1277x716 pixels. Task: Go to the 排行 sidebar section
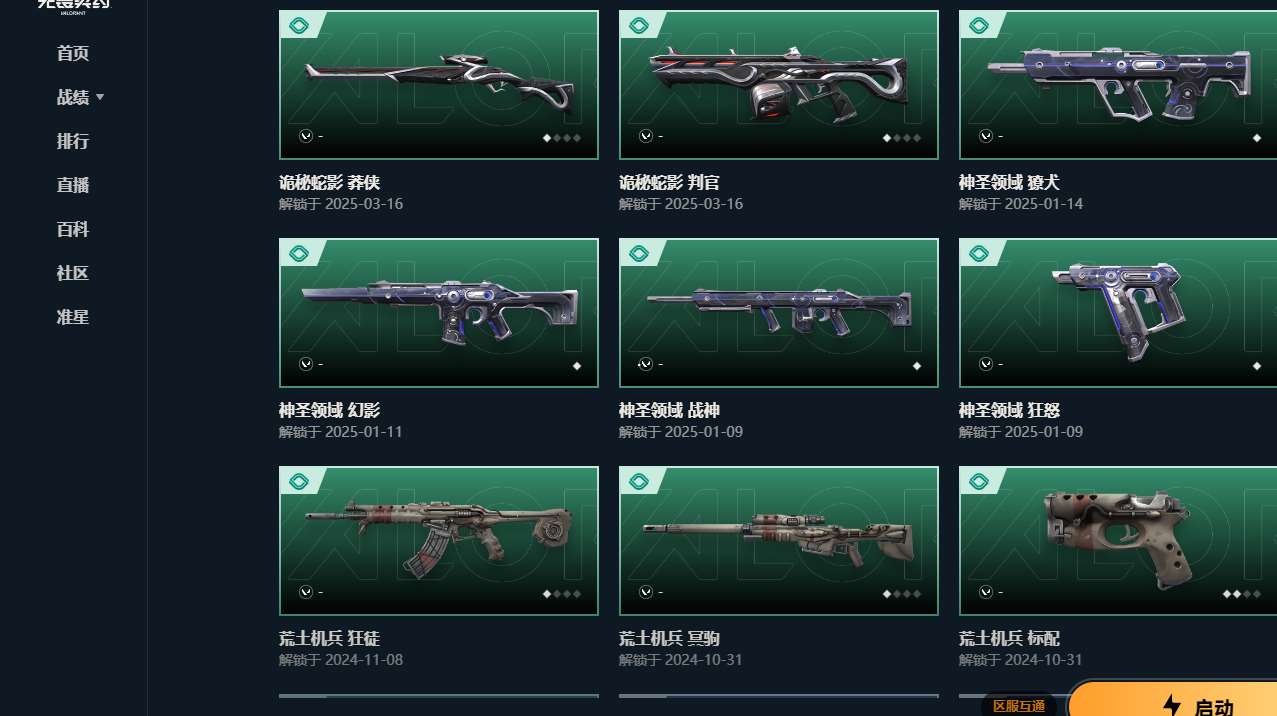(73, 142)
